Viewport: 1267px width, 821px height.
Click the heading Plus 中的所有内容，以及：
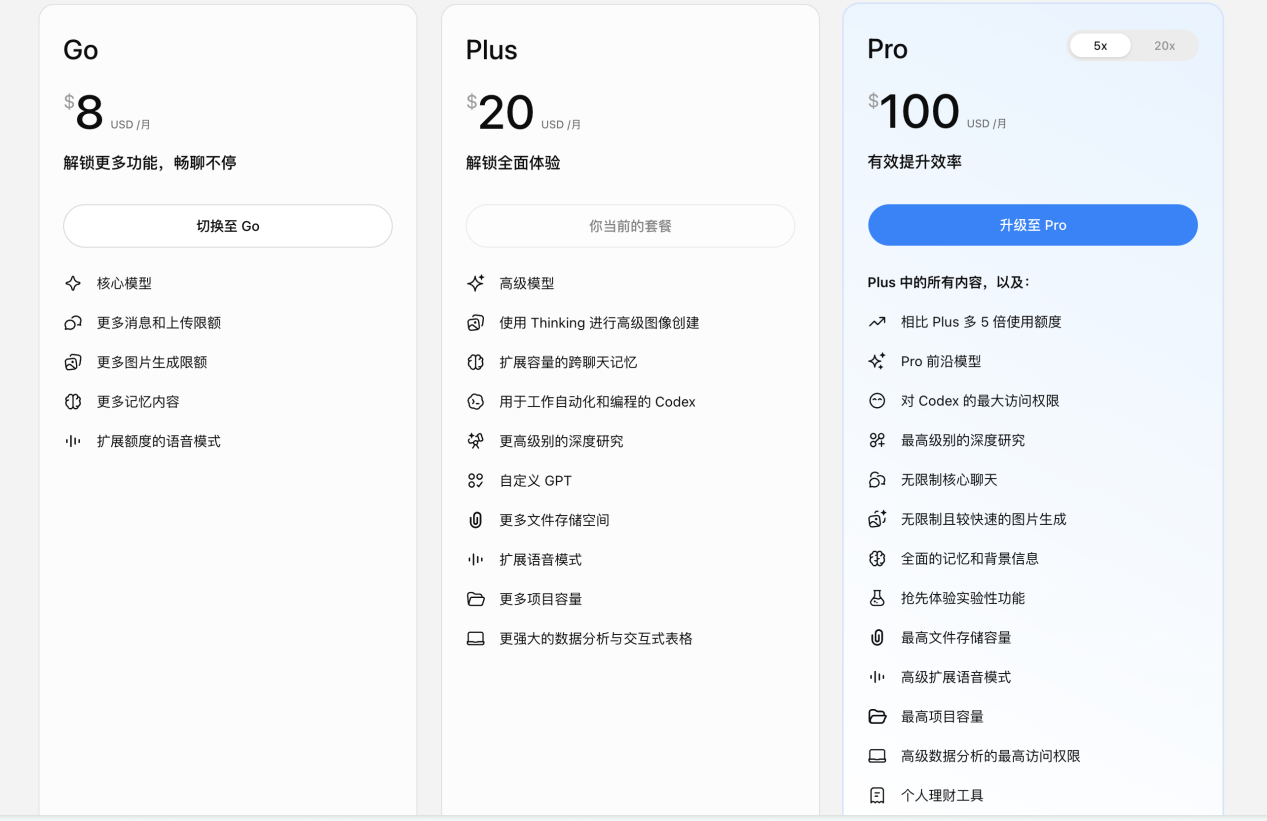[949, 283]
